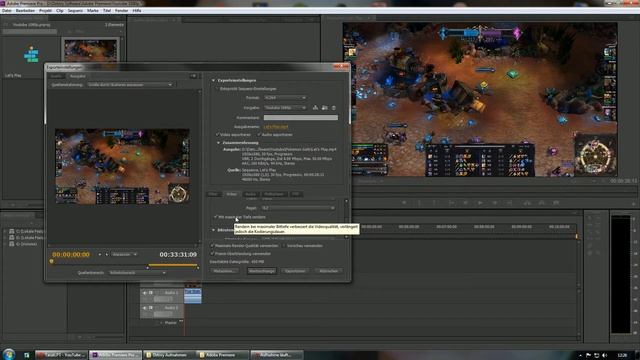640x360 pixels.
Task: Mute the Audio 2 track speaker icon
Action: [144, 308]
